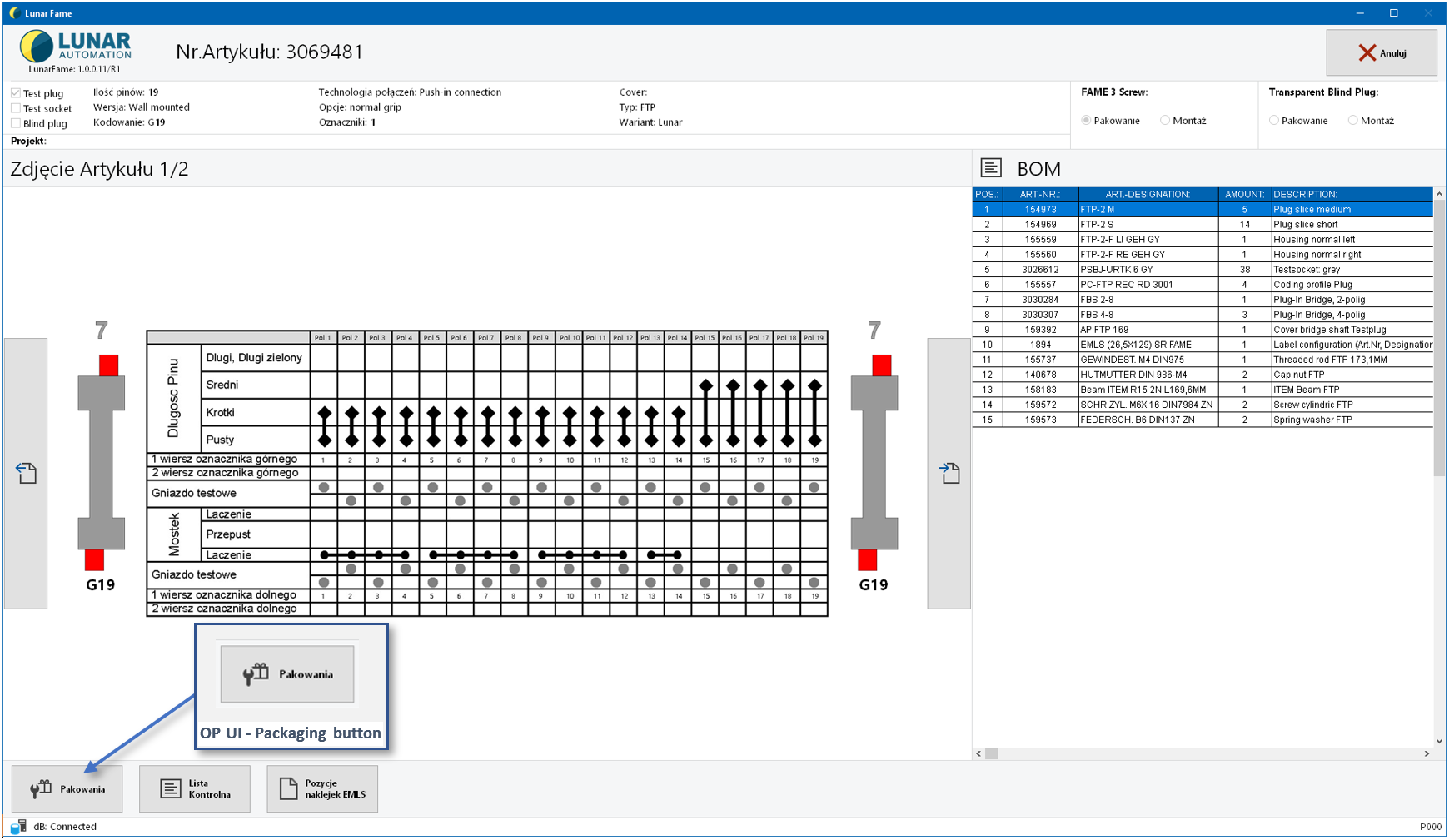The width and height of the screenshot is (1449, 840).
Task: Click description Cap nut FTP
Action: (1352, 375)
